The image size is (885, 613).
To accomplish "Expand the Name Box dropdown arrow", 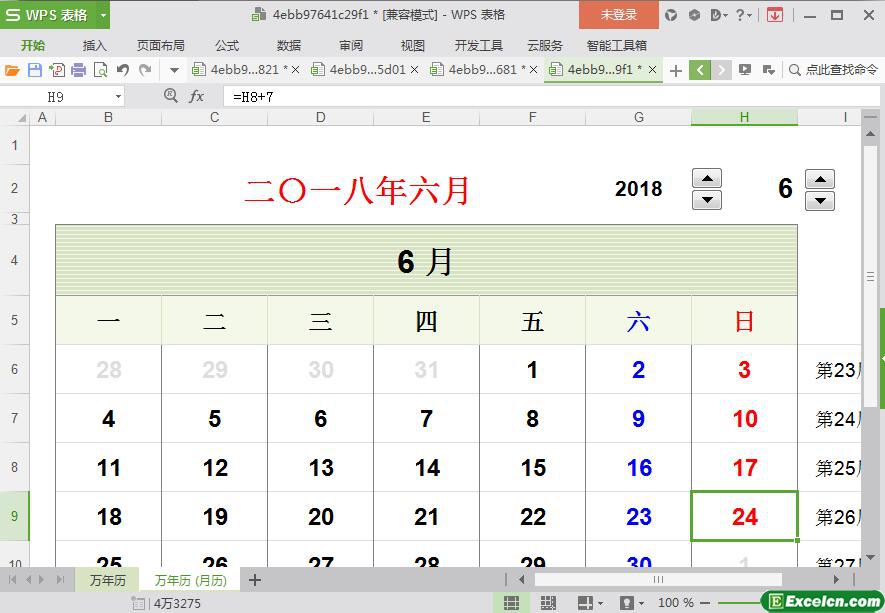I will pyautogui.click(x=118, y=96).
